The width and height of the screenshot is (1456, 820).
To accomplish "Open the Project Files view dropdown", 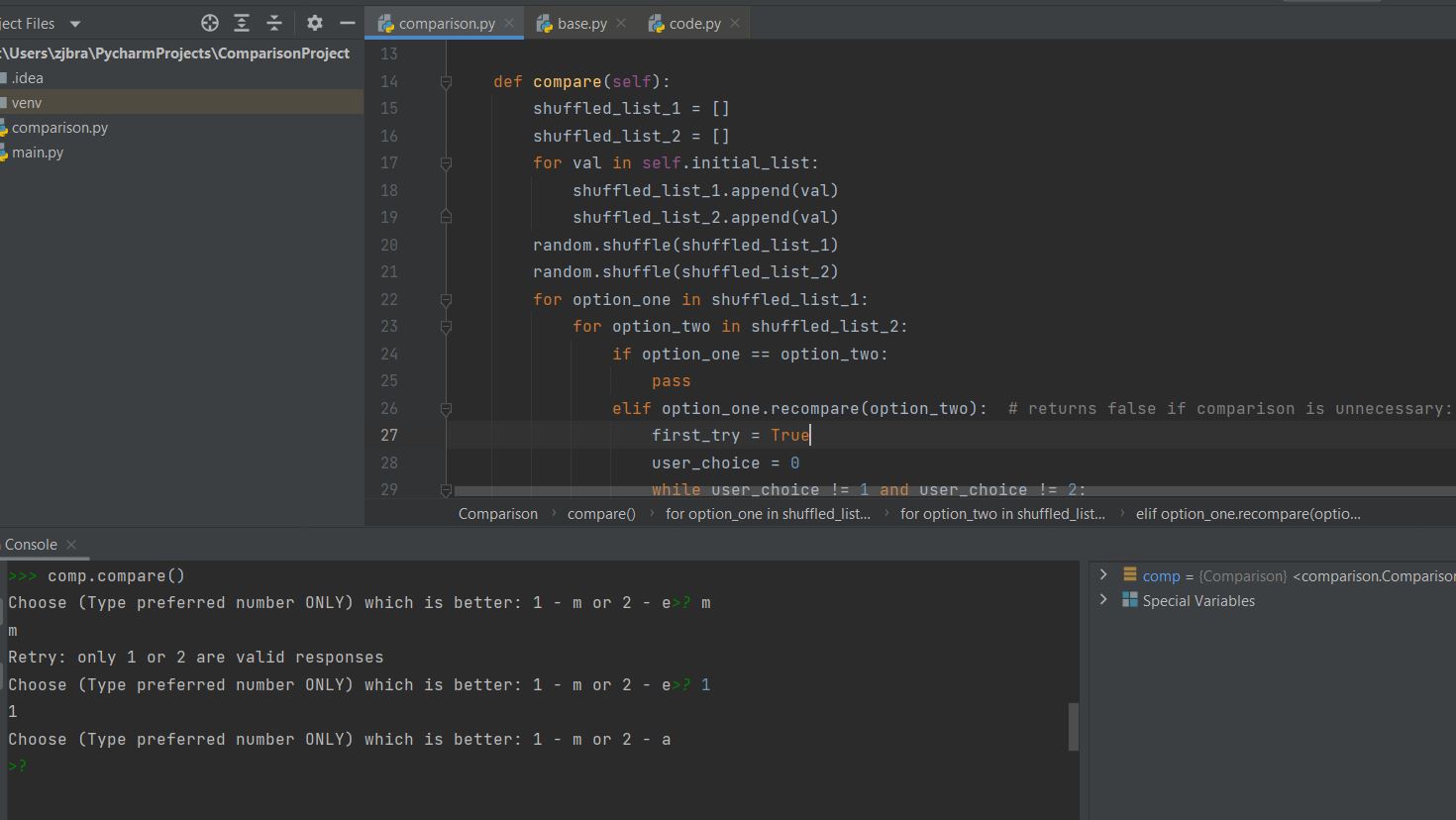I will point(75,24).
